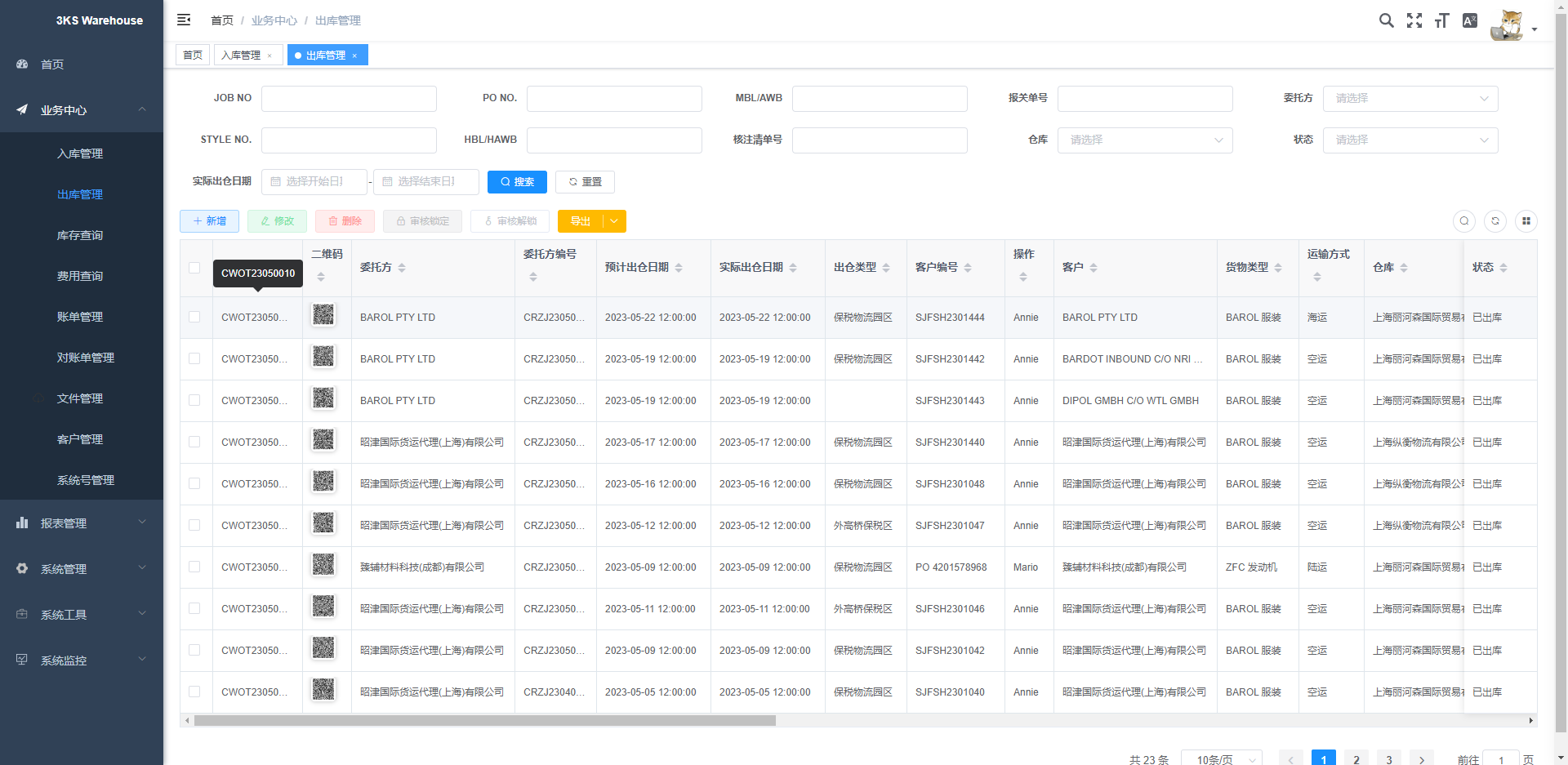
Task: Switch to the 首页 tab
Action: point(193,55)
